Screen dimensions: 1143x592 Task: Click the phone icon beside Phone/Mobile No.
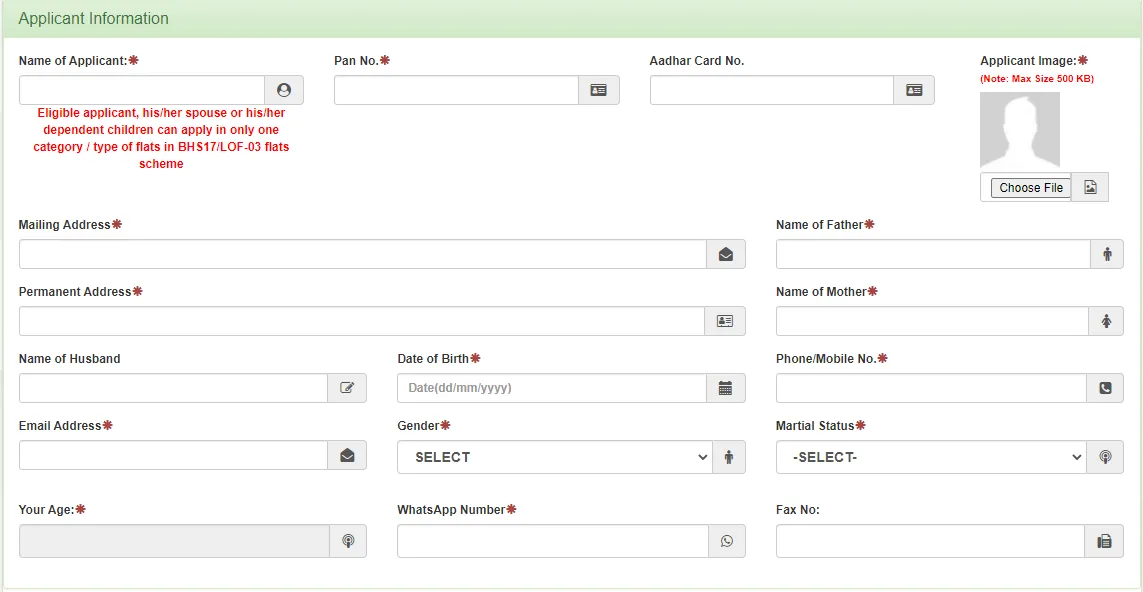[x=1105, y=388]
